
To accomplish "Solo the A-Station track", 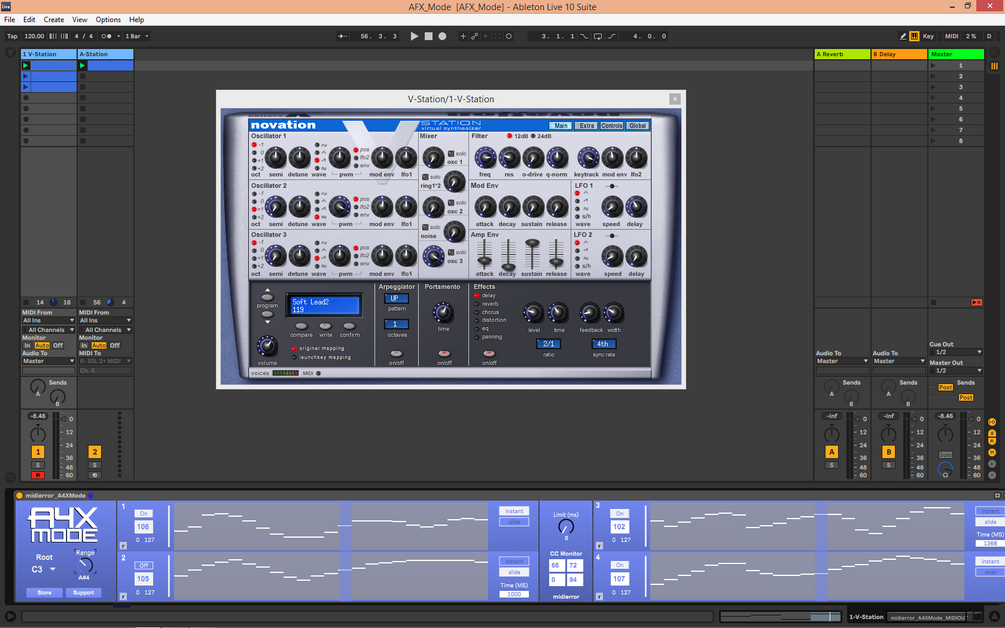I will (x=94, y=465).
